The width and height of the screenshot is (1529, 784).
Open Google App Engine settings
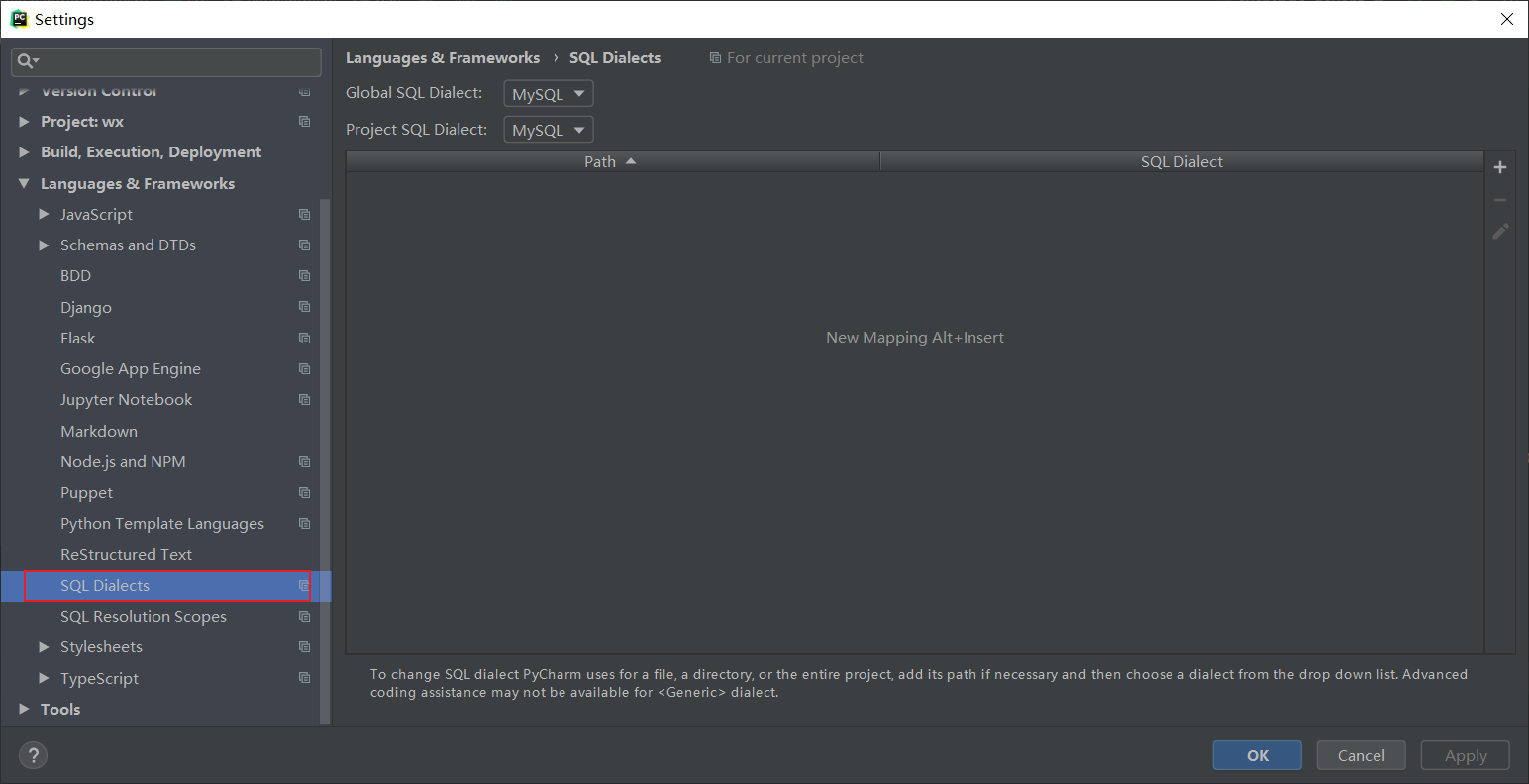tap(131, 369)
